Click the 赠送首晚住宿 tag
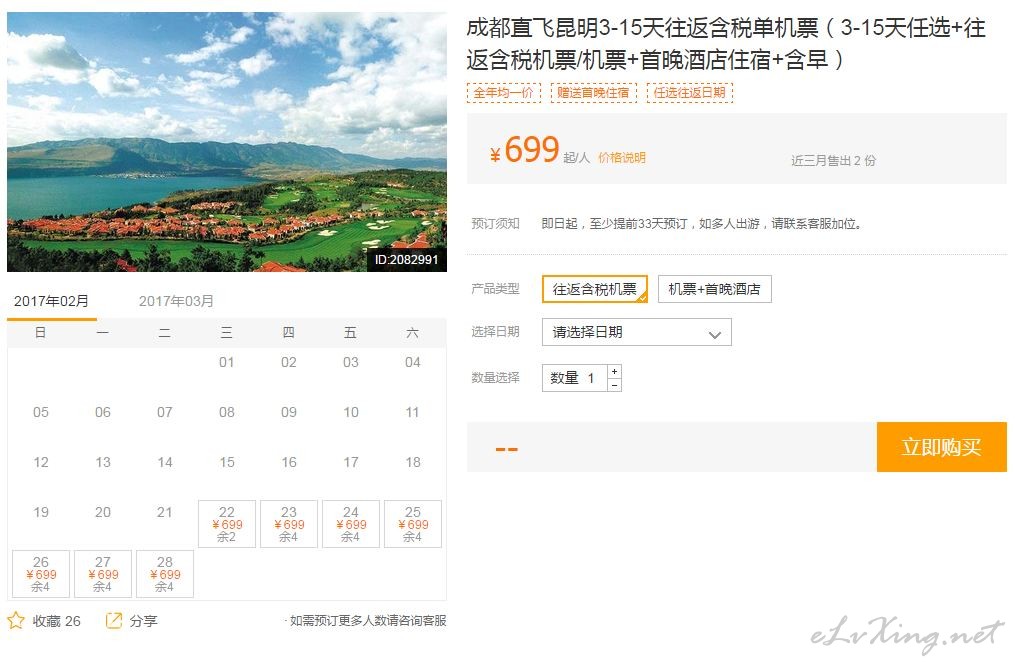1015x668 pixels. 593,93
